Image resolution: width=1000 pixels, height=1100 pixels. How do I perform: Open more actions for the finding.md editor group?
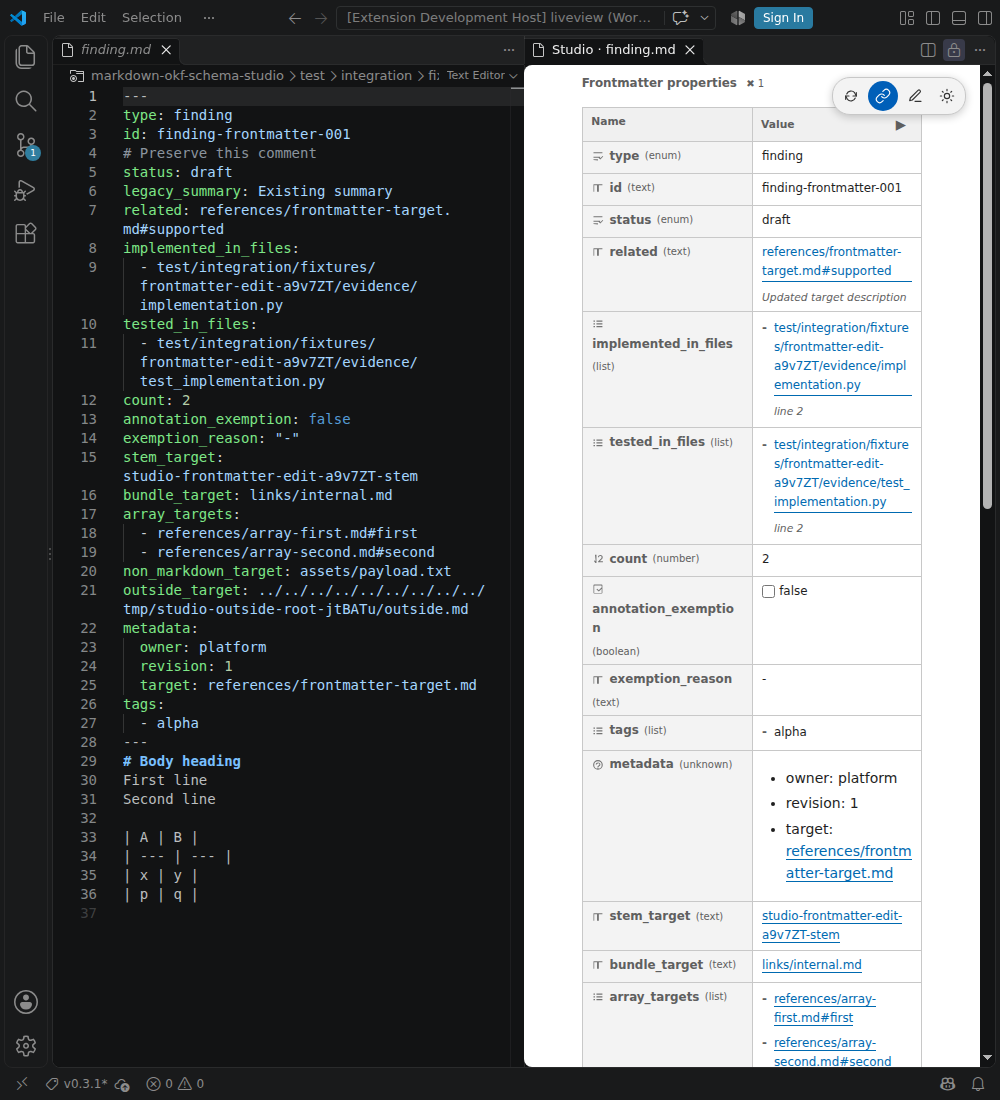click(509, 50)
